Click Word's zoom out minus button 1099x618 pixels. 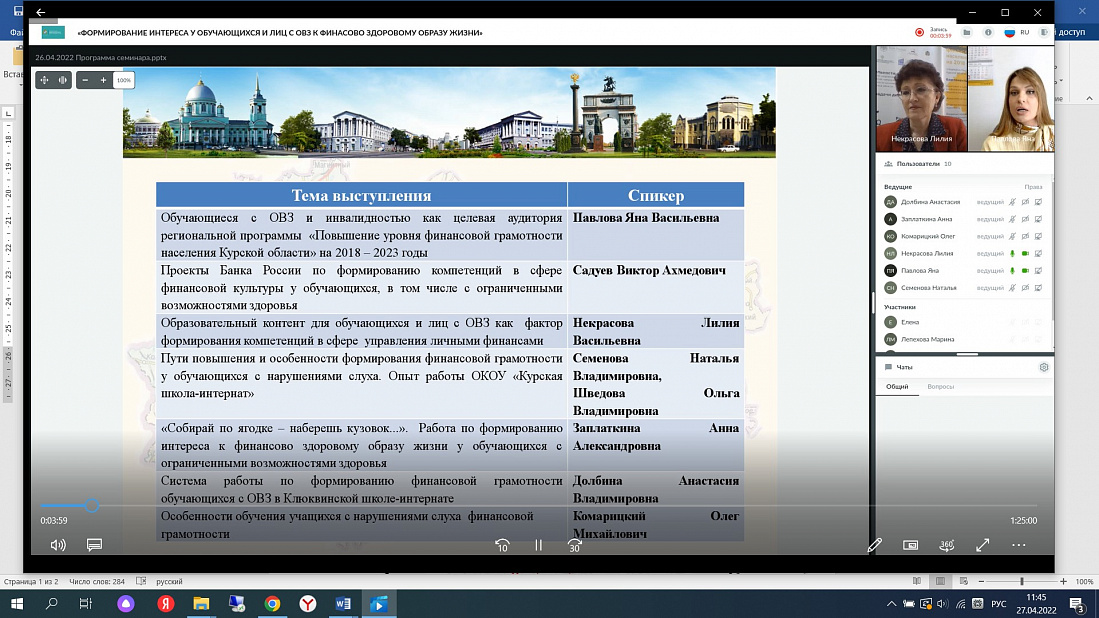pos(981,582)
